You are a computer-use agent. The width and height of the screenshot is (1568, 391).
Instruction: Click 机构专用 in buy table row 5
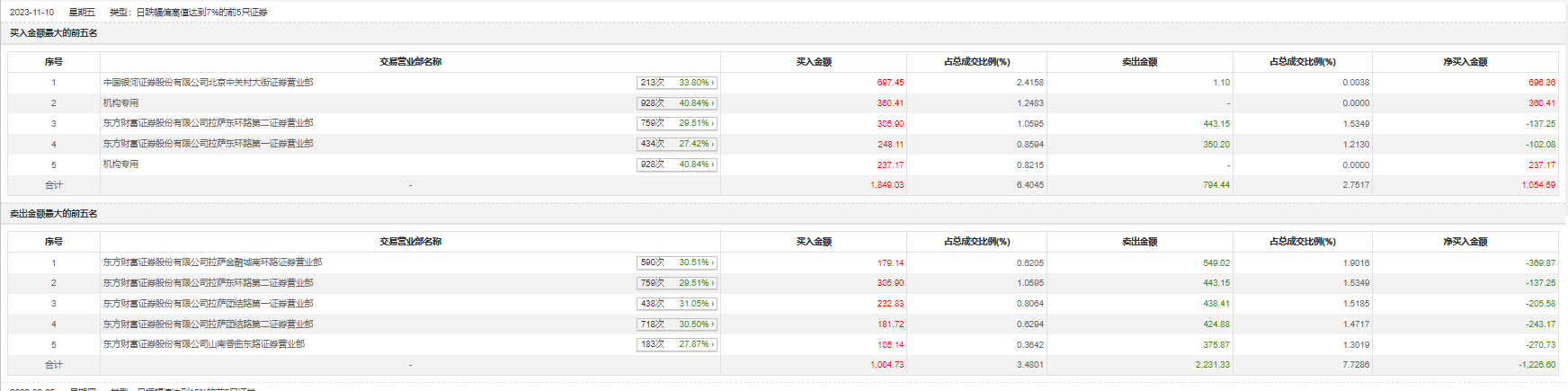click(x=120, y=164)
